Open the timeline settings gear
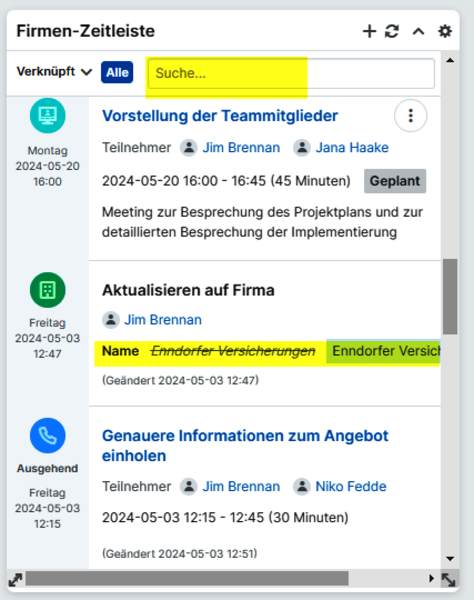Viewport: 474px width, 600px height. coord(445,31)
